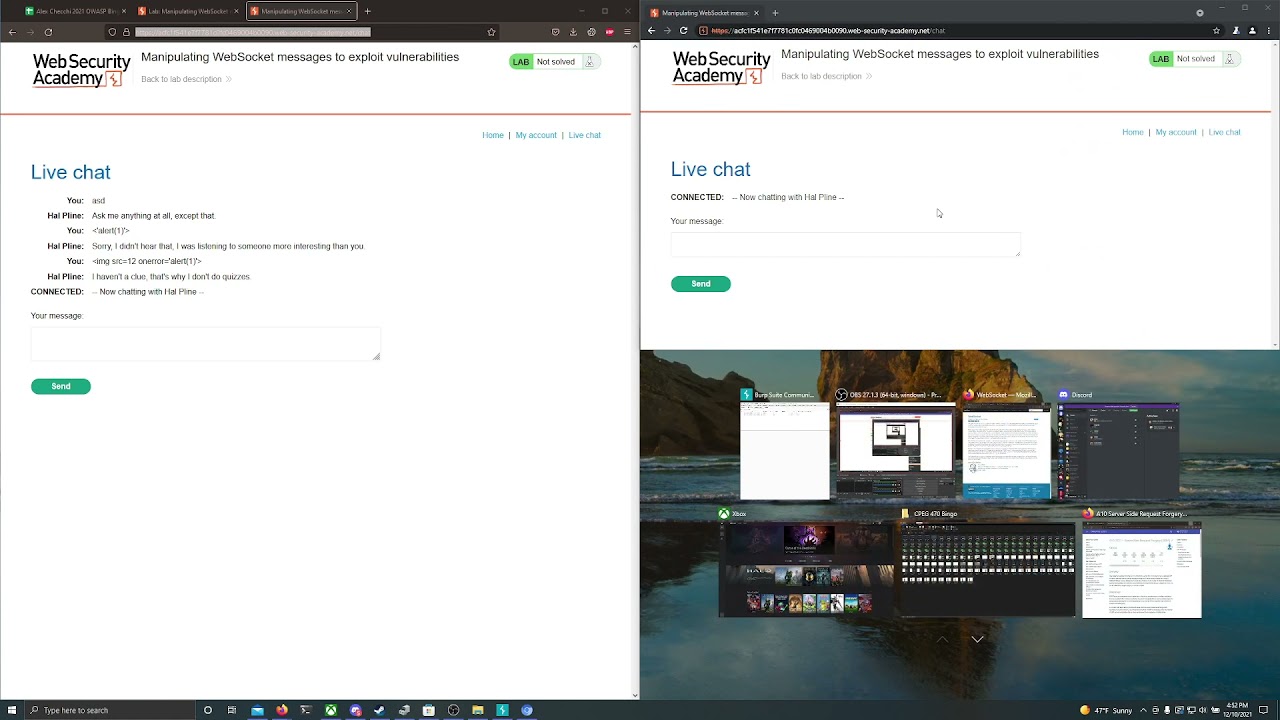
Task: Click the text 'Ask me anything at all, except that.'
Action: pos(154,216)
